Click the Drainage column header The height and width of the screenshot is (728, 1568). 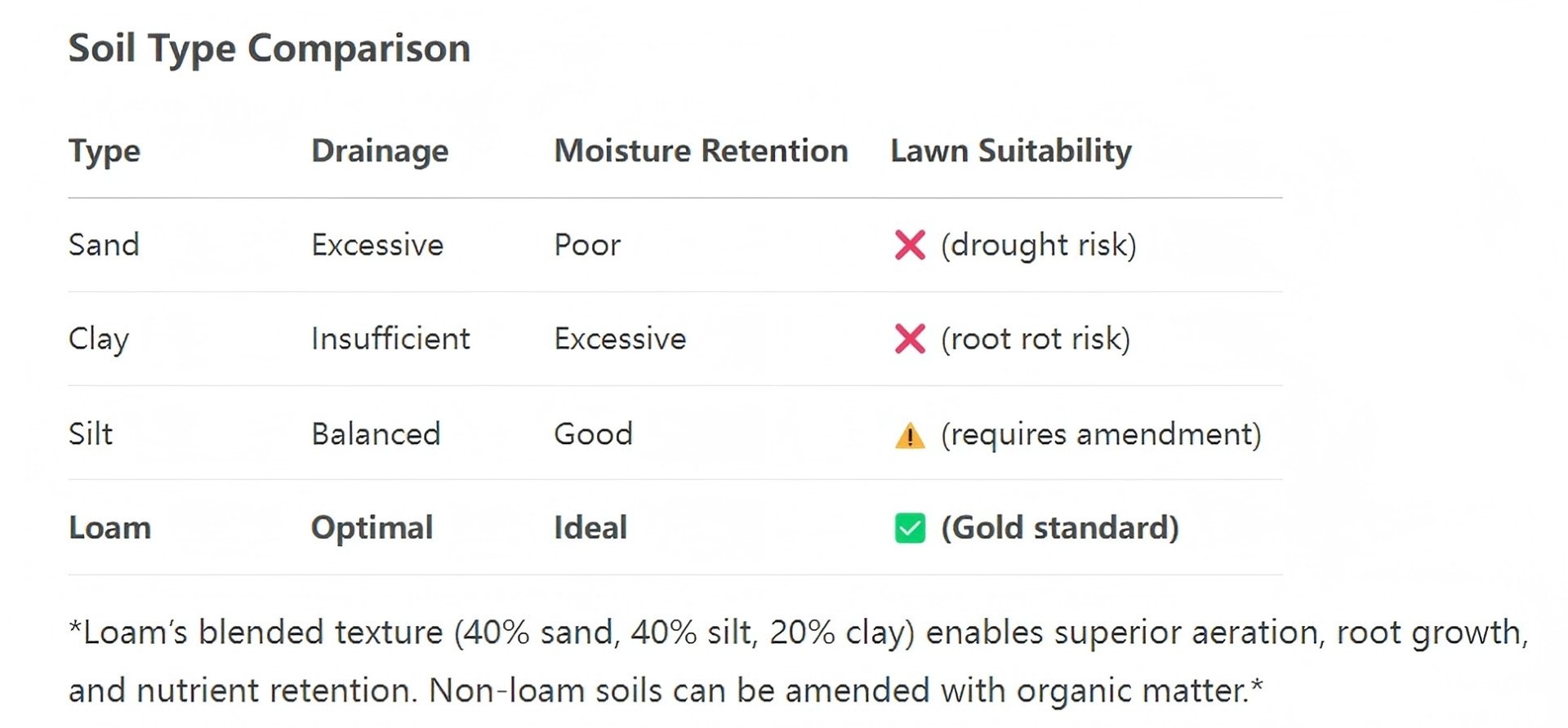(x=380, y=152)
